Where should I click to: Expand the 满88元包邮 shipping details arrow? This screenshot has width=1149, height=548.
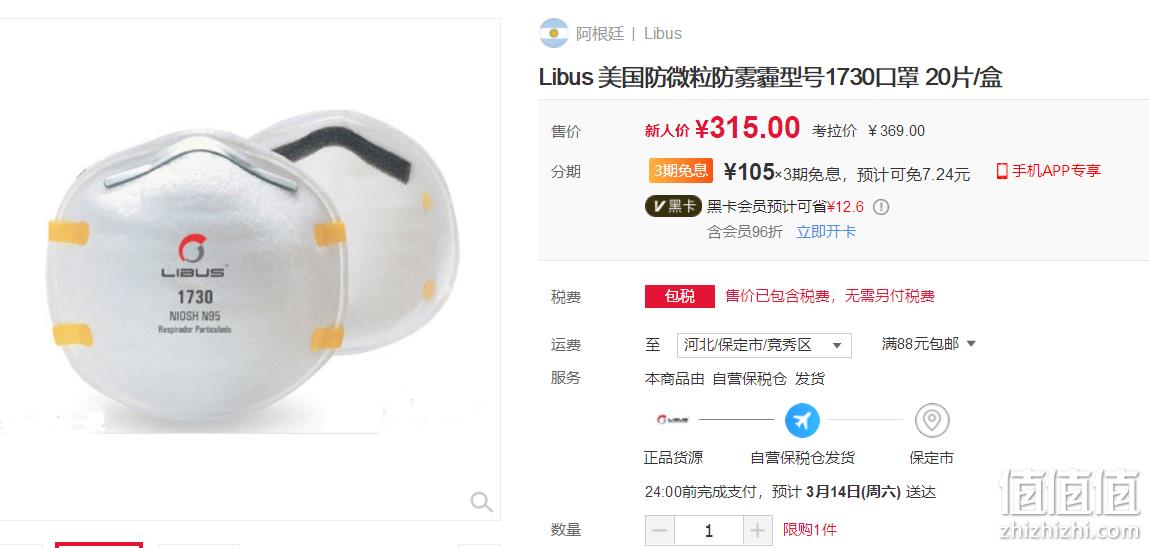pyautogui.click(x=972, y=344)
